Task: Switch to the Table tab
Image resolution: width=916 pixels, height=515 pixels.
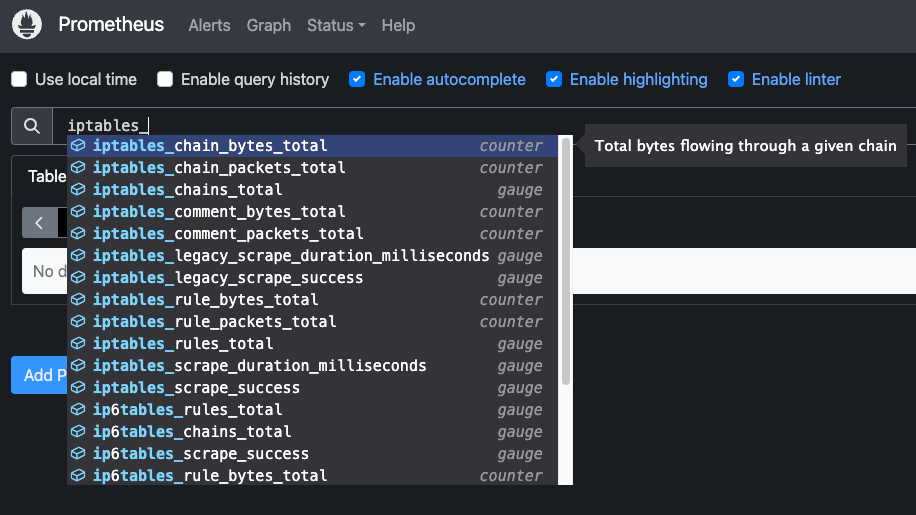Action: click(x=47, y=176)
